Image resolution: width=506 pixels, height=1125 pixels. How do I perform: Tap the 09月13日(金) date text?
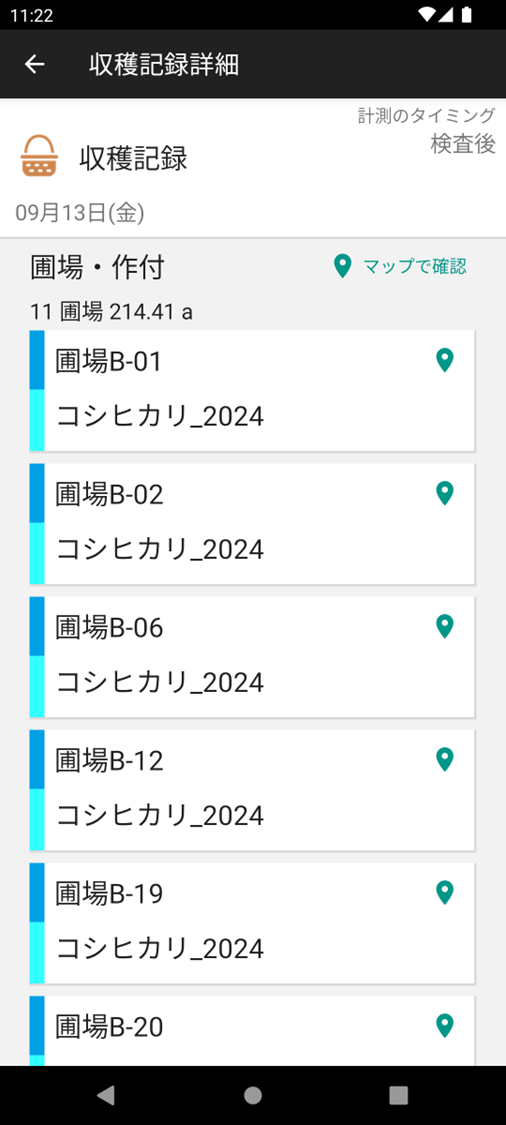pyautogui.click(x=80, y=213)
